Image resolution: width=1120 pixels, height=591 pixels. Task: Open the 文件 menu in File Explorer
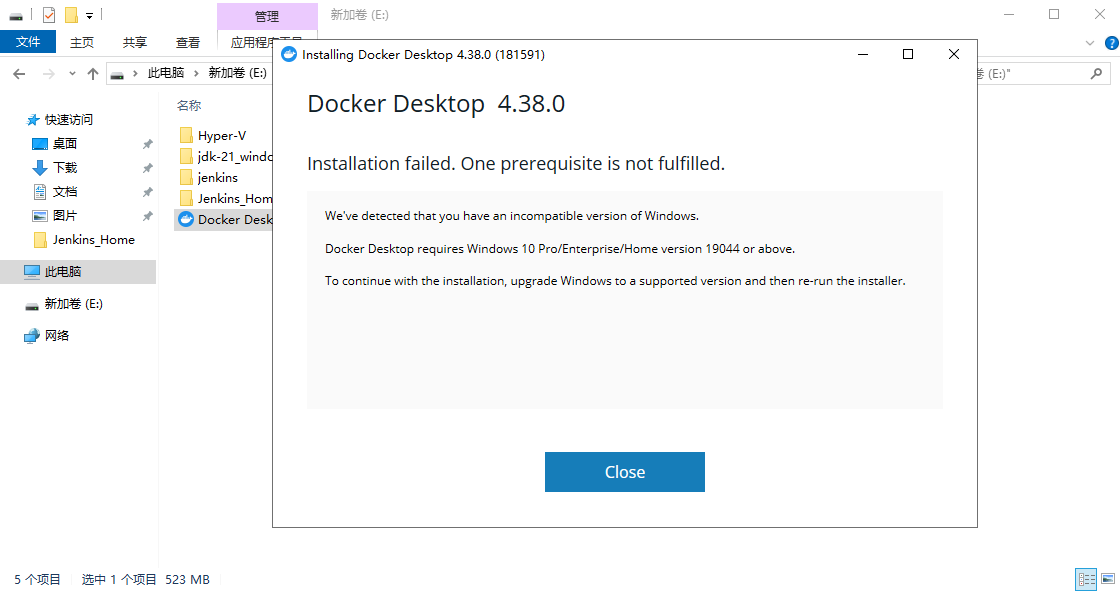(28, 42)
